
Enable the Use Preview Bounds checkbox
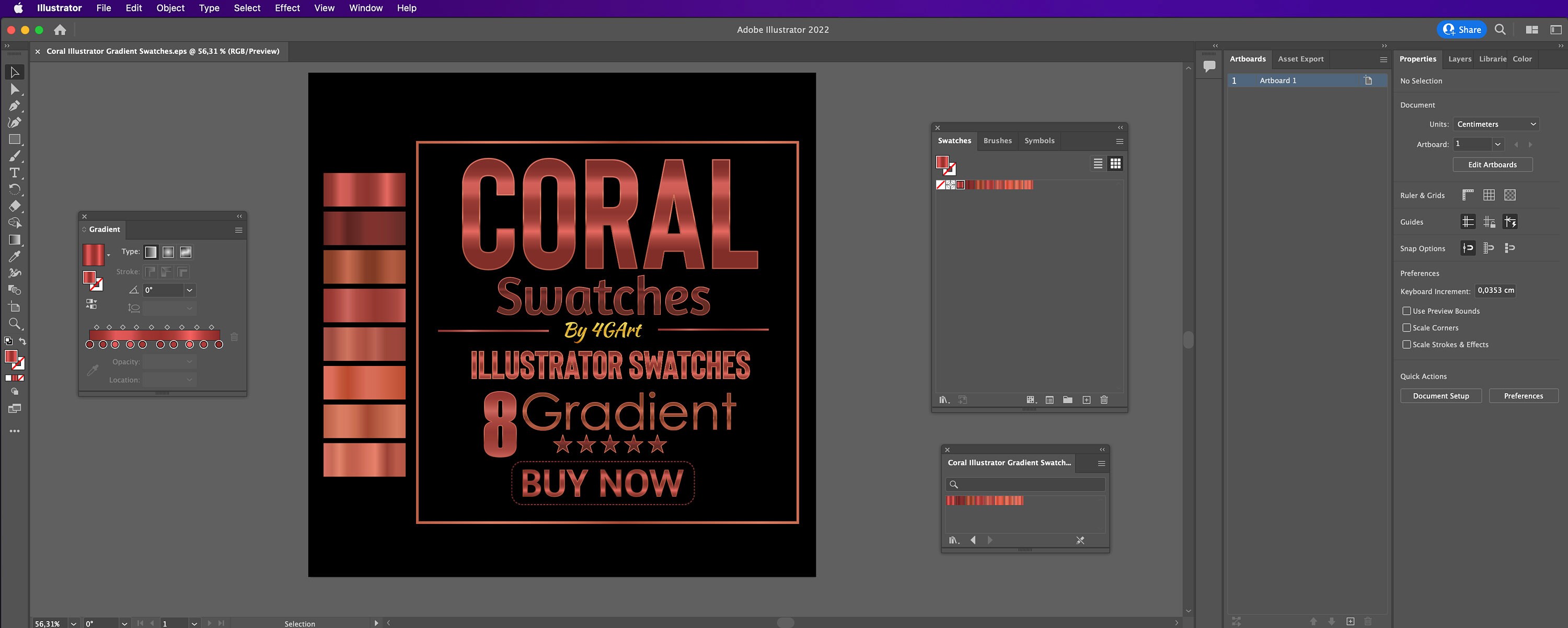tap(1406, 311)
